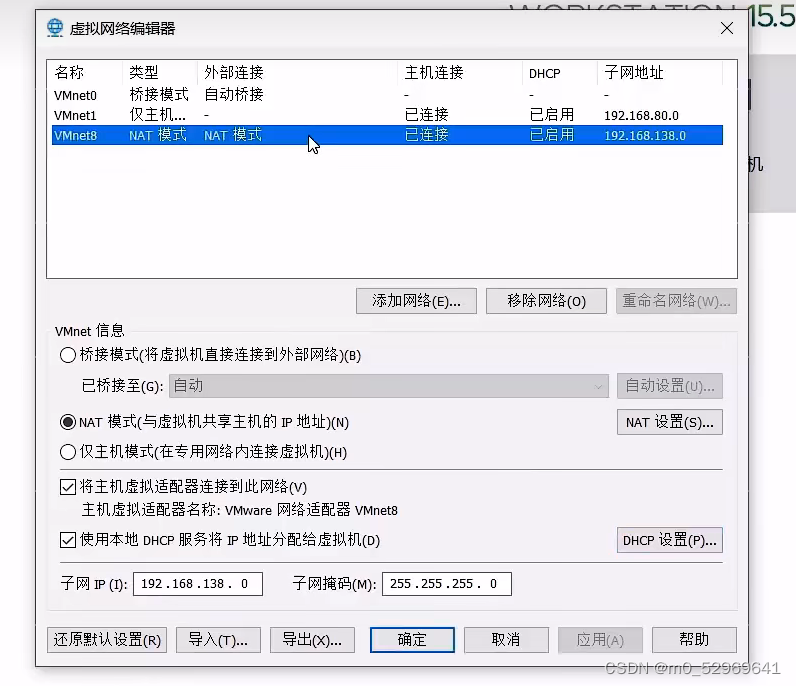Click the 添加网络(E)... button
Viewport: 796px width, 686px height.
(x=416, y=301)
